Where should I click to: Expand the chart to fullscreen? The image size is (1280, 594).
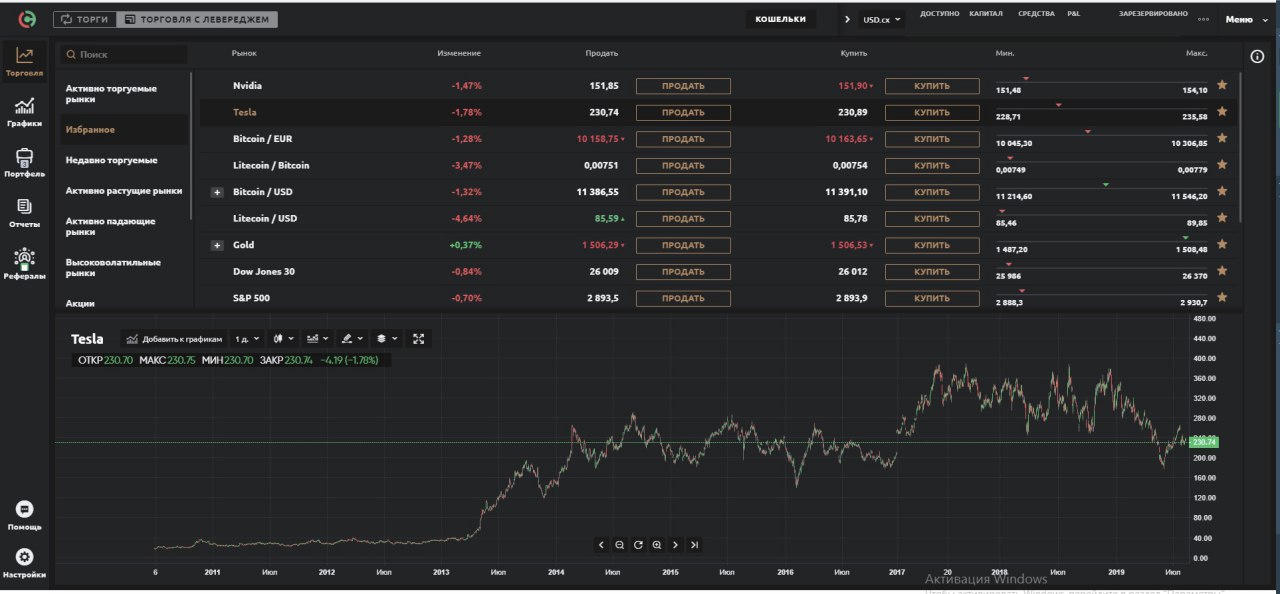click(419, 339)
